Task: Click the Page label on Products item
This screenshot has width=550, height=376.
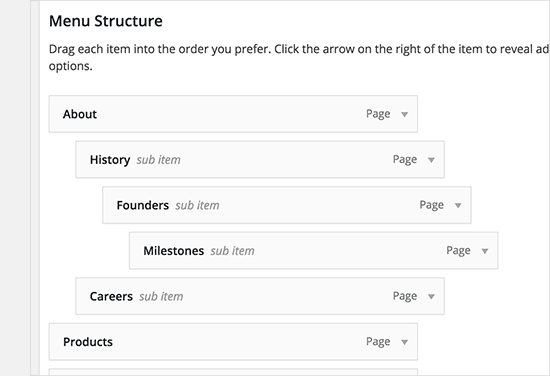Action: tap(378, 342)
